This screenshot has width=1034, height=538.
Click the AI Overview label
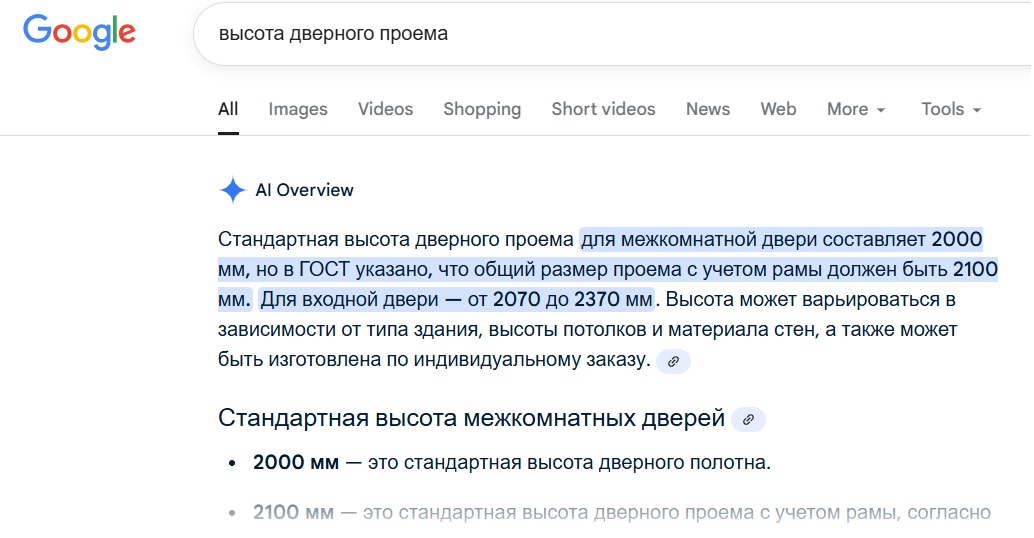[x=305, y=190]
